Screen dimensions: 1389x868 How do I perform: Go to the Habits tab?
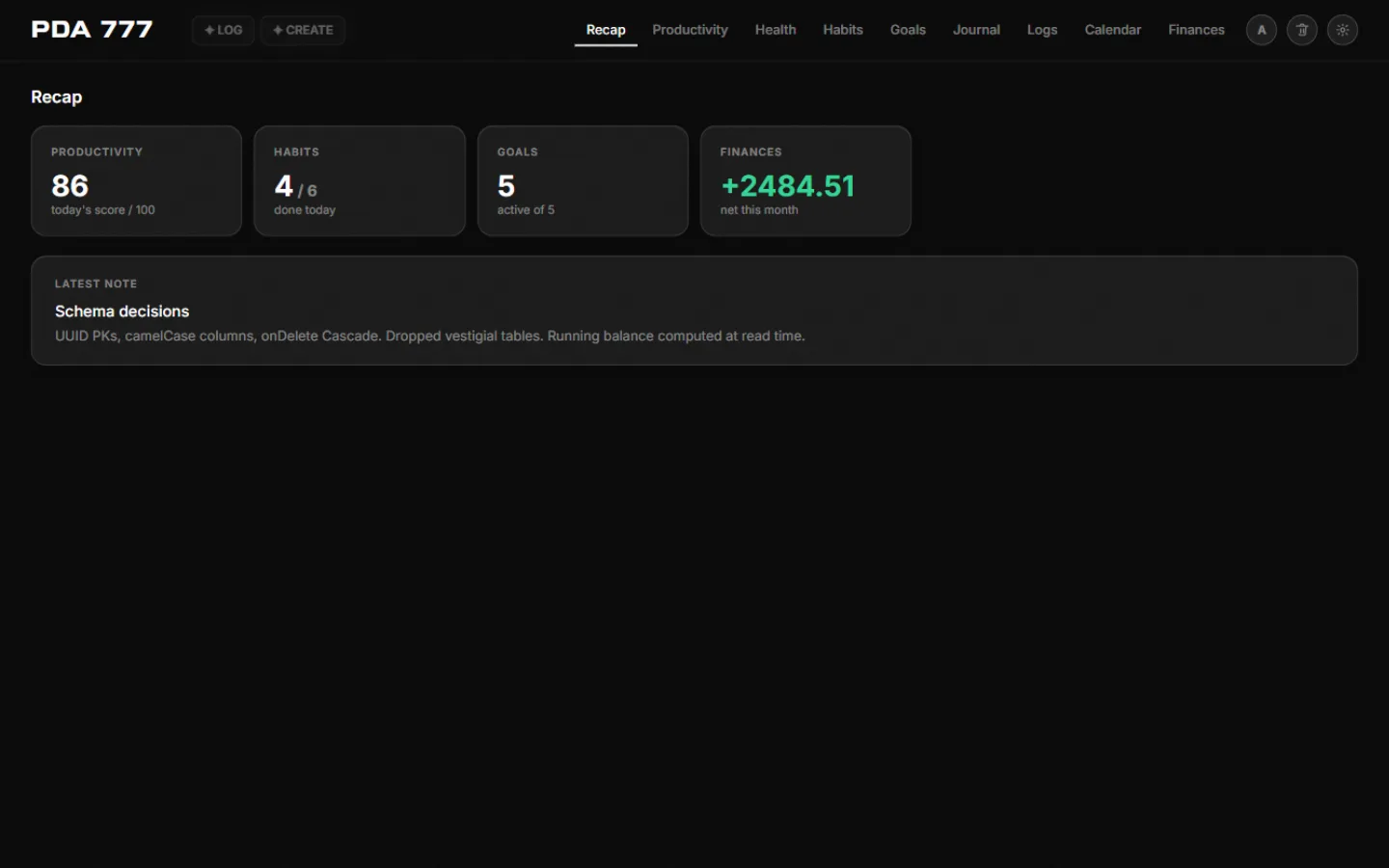[843, 30]
